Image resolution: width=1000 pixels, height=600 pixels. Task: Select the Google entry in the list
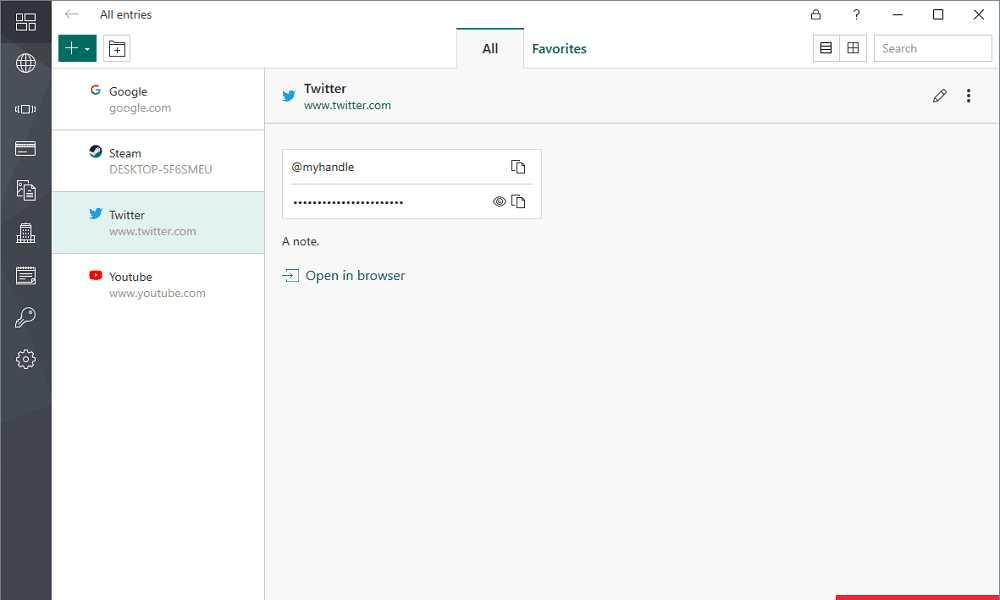click(x=158, y=99)
